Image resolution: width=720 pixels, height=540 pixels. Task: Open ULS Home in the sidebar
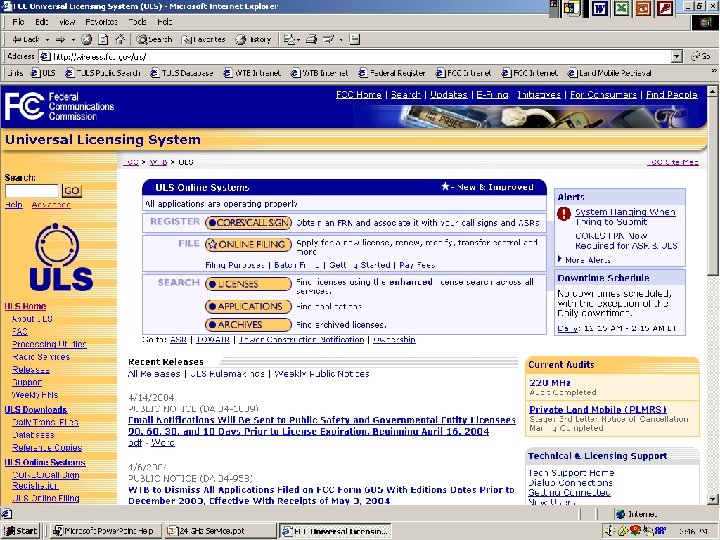click(x=25, y=306)
